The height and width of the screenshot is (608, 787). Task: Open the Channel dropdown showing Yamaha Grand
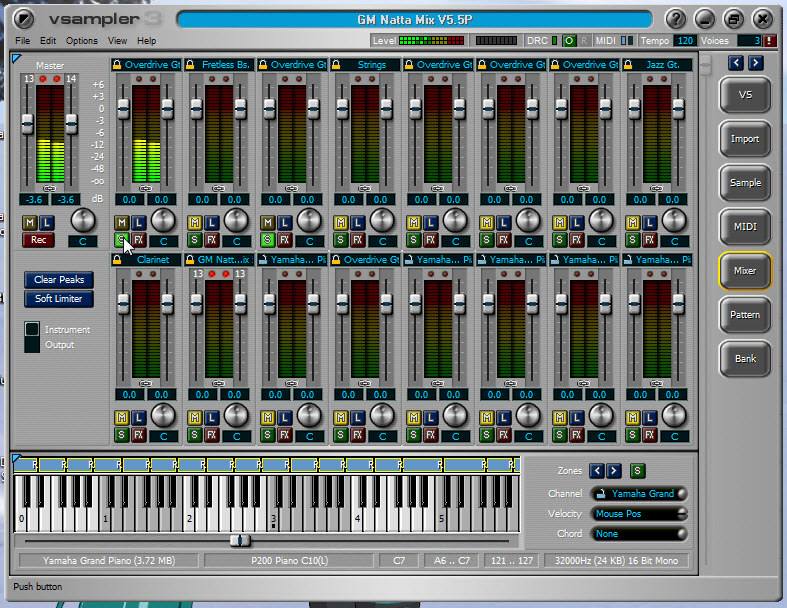(x=639, y=494)
